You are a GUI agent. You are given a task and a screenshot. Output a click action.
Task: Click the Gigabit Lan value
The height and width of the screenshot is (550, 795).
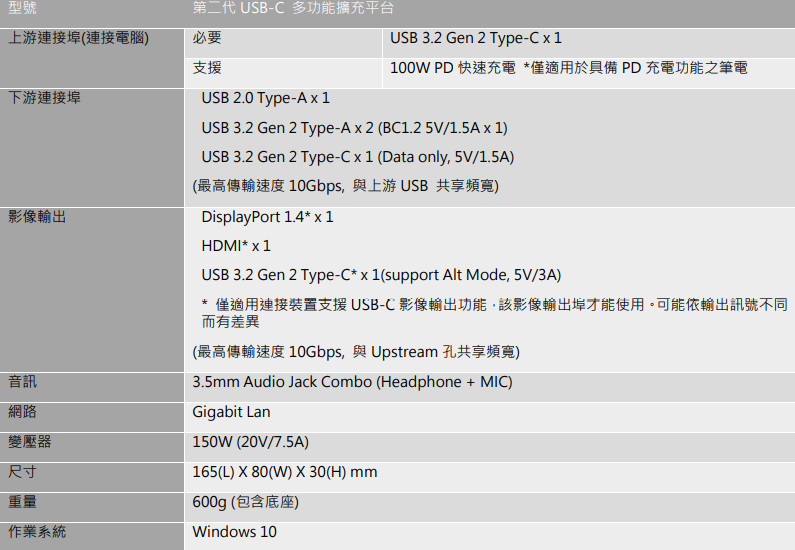(x=231, y=412)
